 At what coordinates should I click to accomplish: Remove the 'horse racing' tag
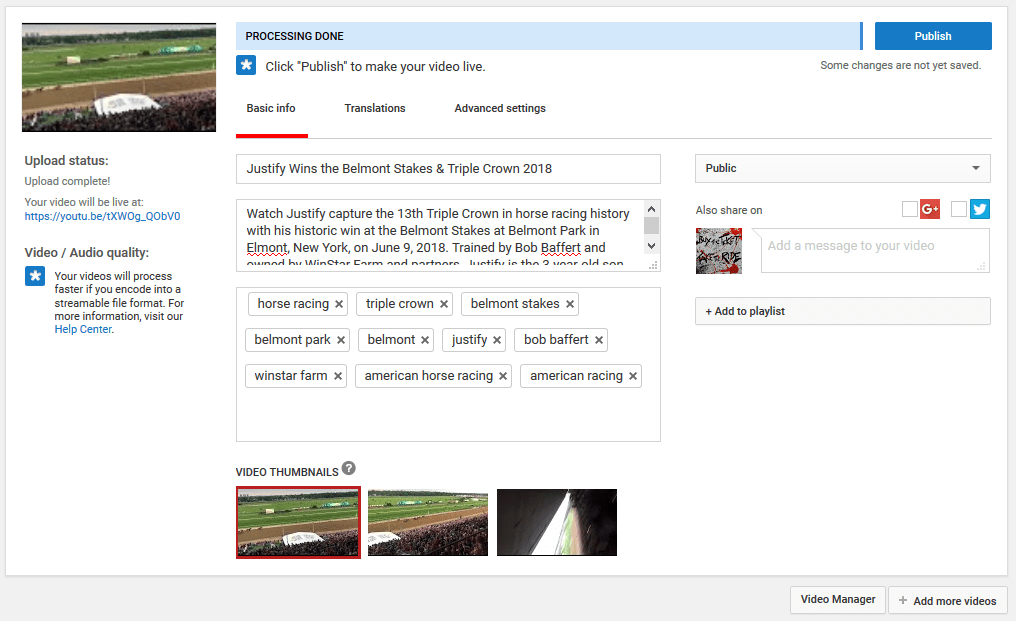[x=339, y=304]
